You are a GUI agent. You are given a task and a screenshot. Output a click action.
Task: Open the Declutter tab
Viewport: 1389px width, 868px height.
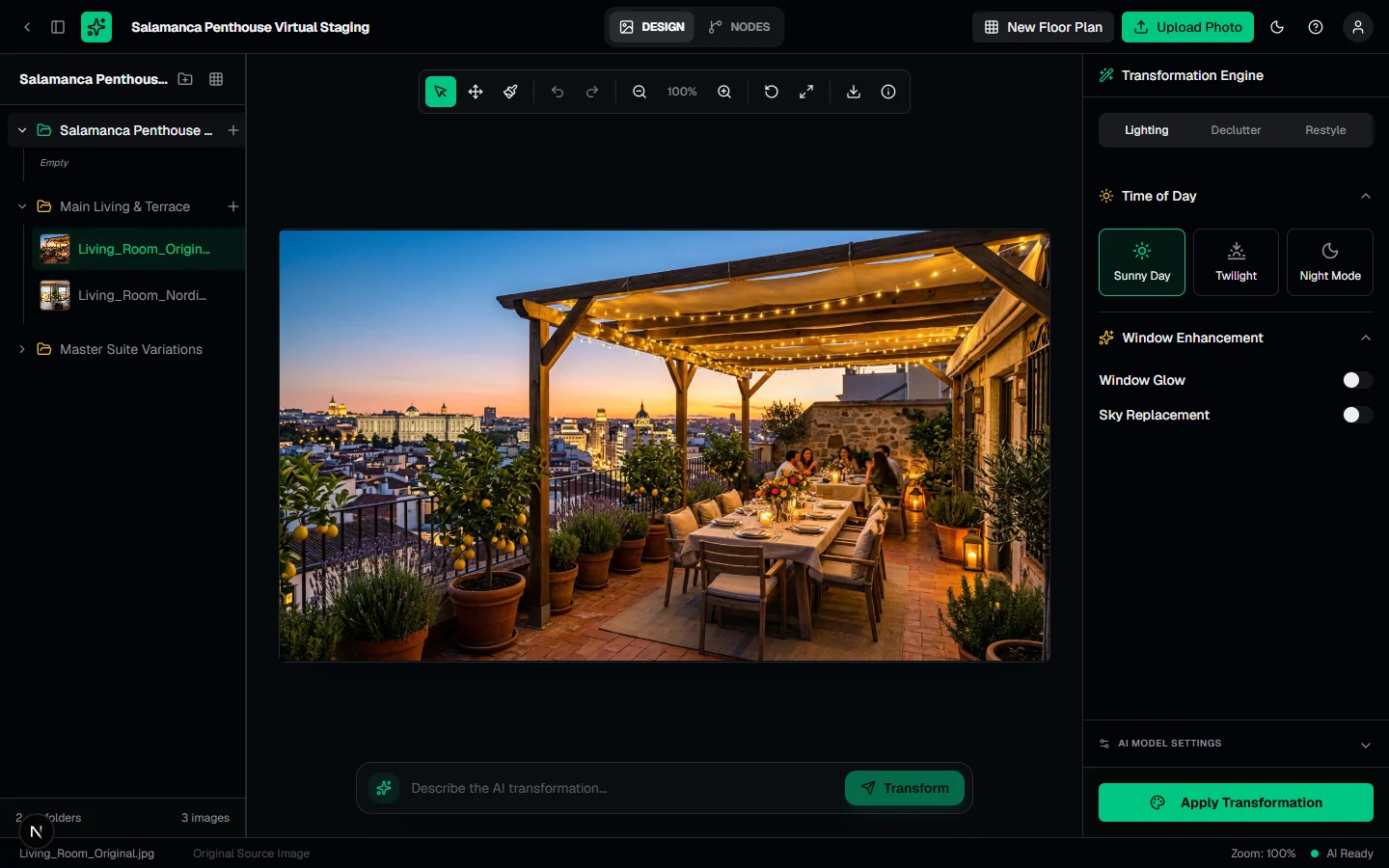(1236, 130)
